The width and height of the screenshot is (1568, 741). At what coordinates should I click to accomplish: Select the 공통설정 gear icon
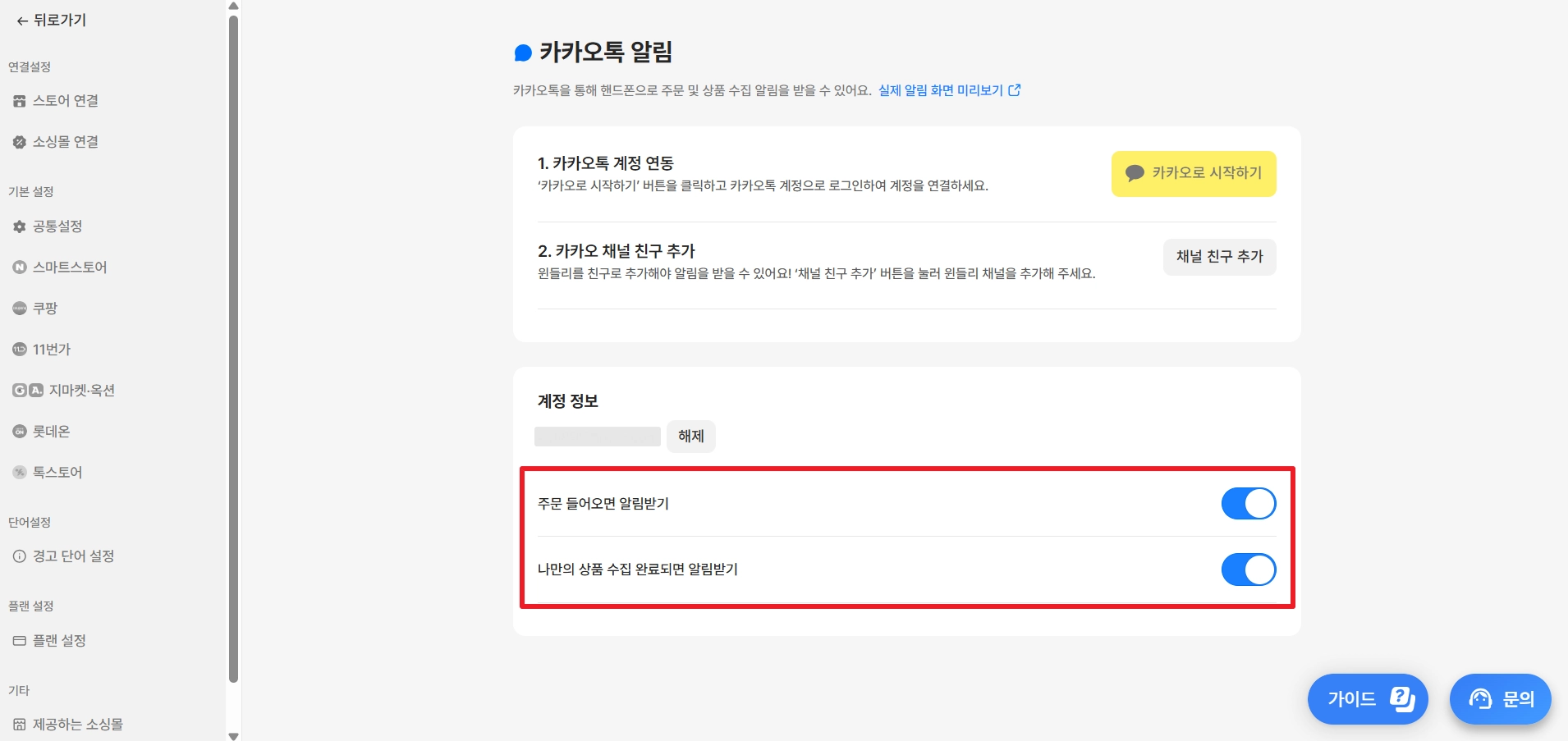[x=20, y=226]
